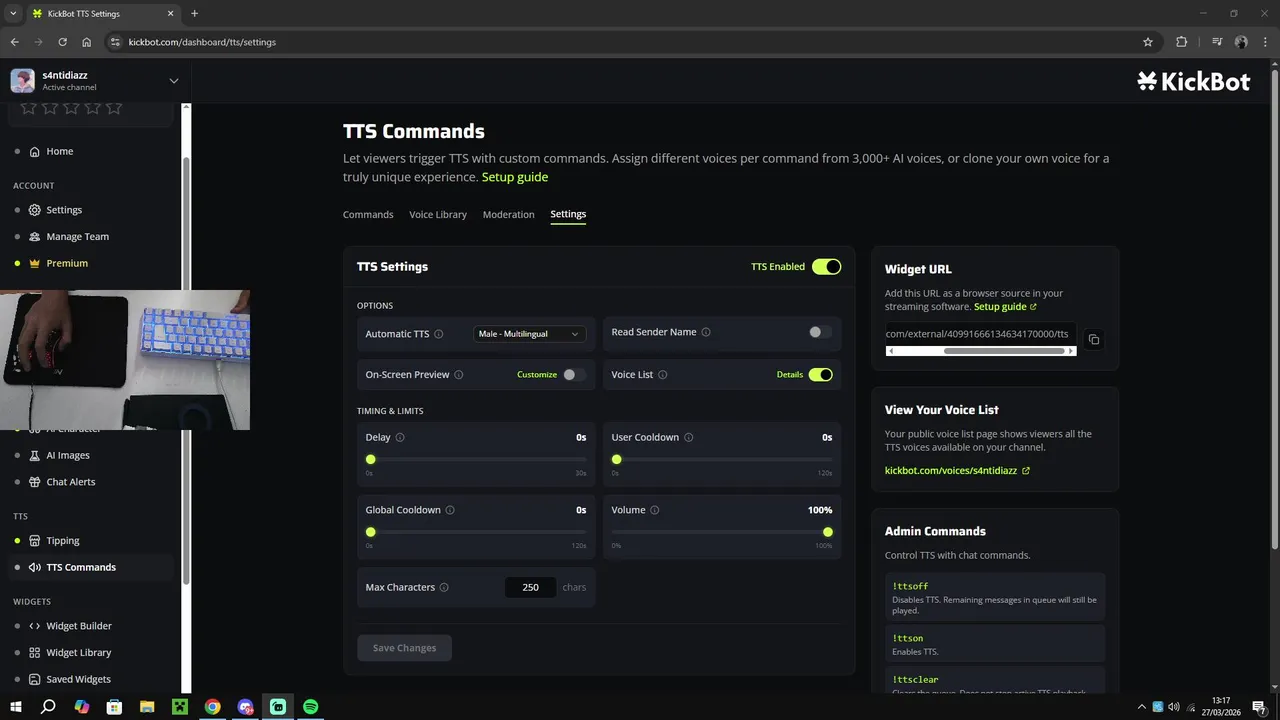Click the Global Cooldown slider handle
1280x720 pixels.
pyautogui.click(x=371, y=532)
